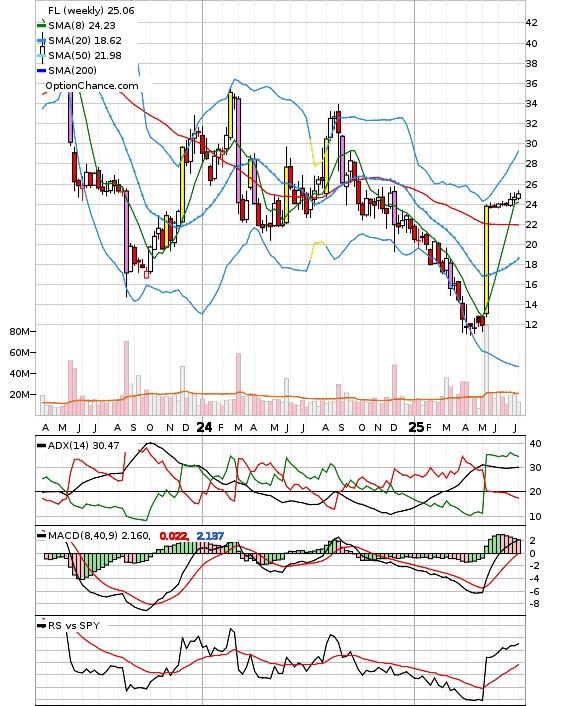Click the 80M volume axis label
Image resolution: width=566 pixels, height=706 pixels.
(x=19, y=332)
